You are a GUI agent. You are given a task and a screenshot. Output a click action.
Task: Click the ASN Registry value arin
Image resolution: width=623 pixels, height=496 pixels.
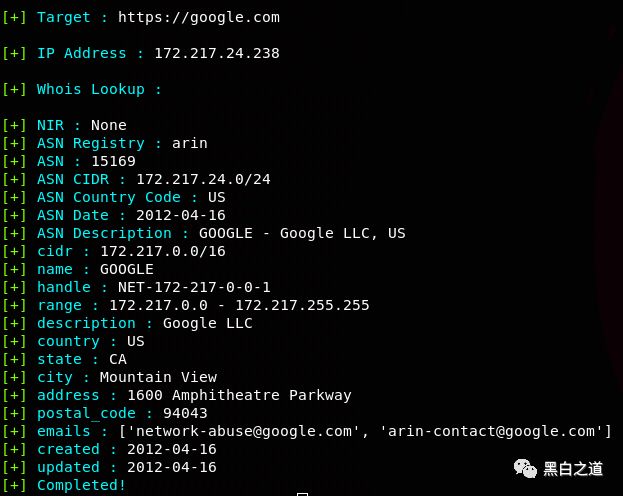tap(190, 143)
